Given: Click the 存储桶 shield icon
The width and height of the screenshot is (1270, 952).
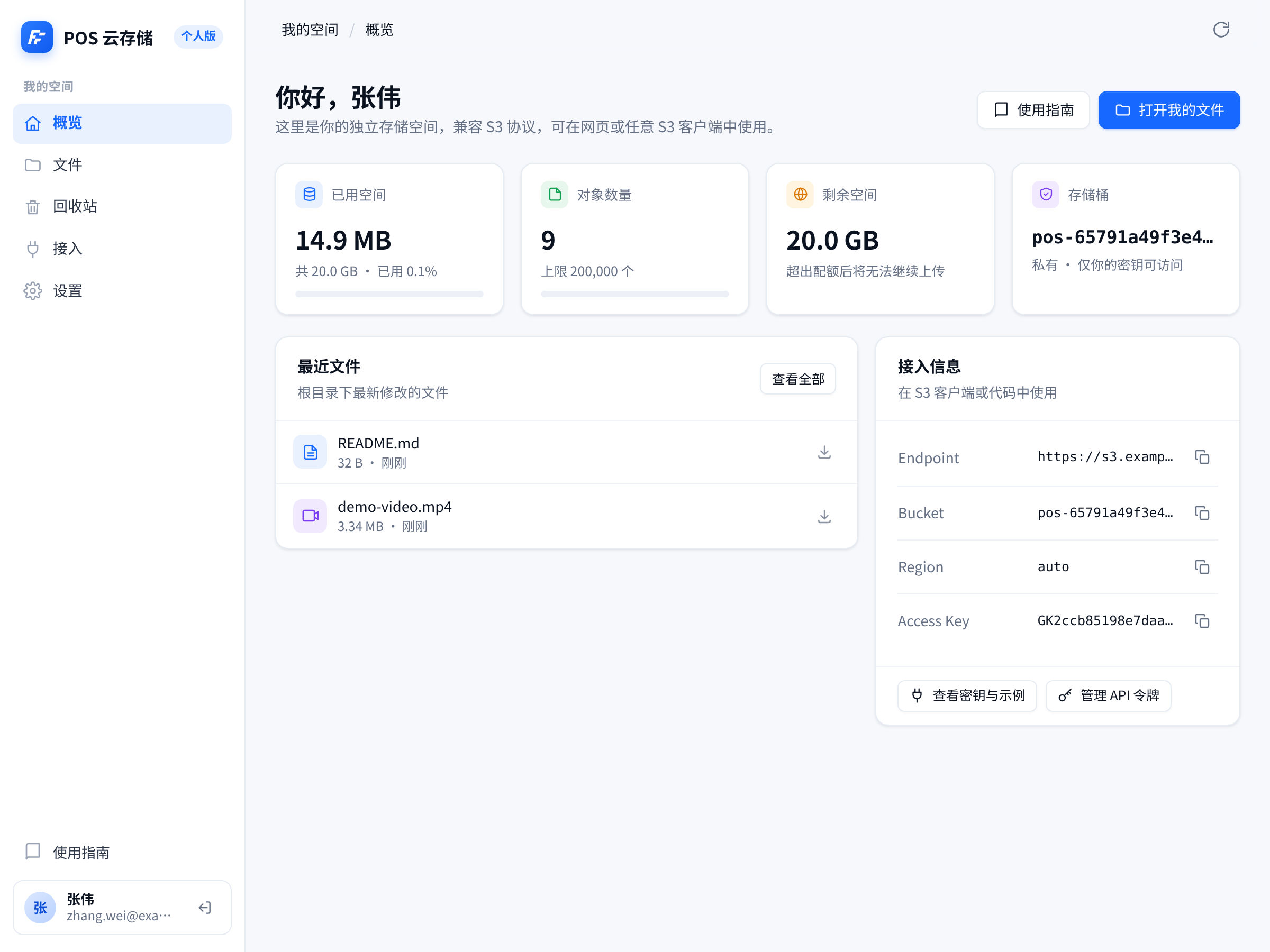Looking at the screenshot, I should point(1046,195).
